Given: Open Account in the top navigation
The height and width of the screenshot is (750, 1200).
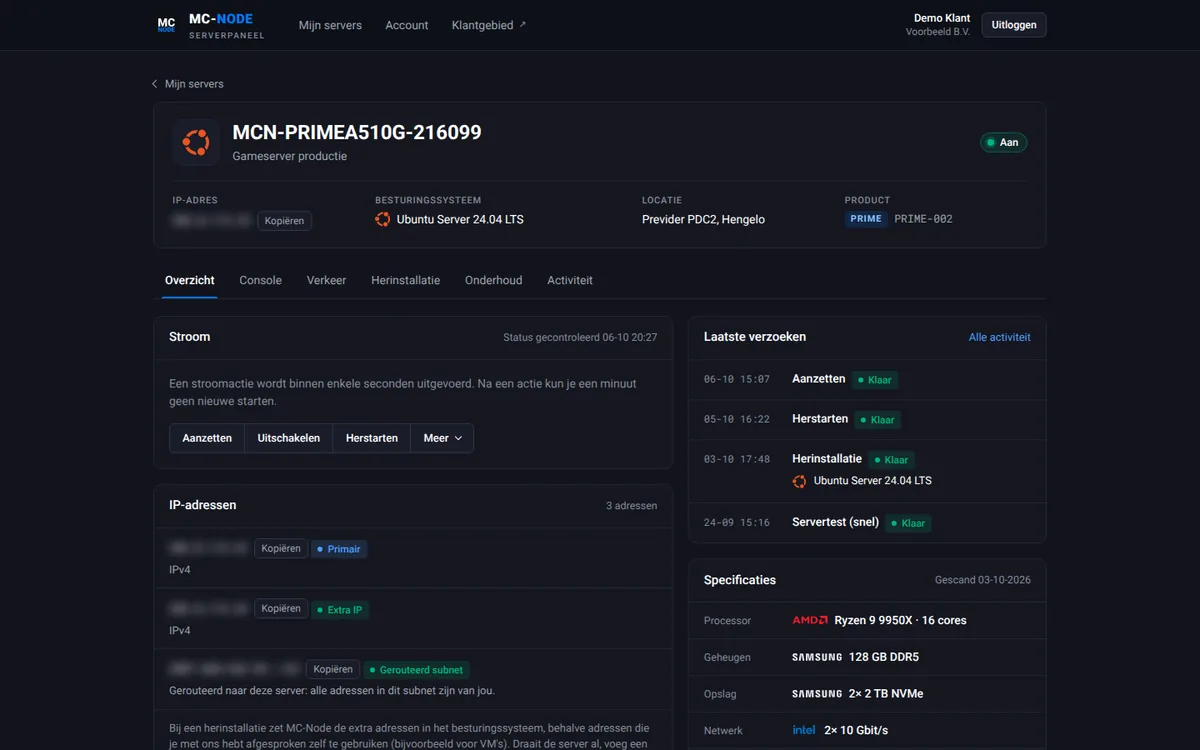Looking at the screenshot, I should click(407, 25).
